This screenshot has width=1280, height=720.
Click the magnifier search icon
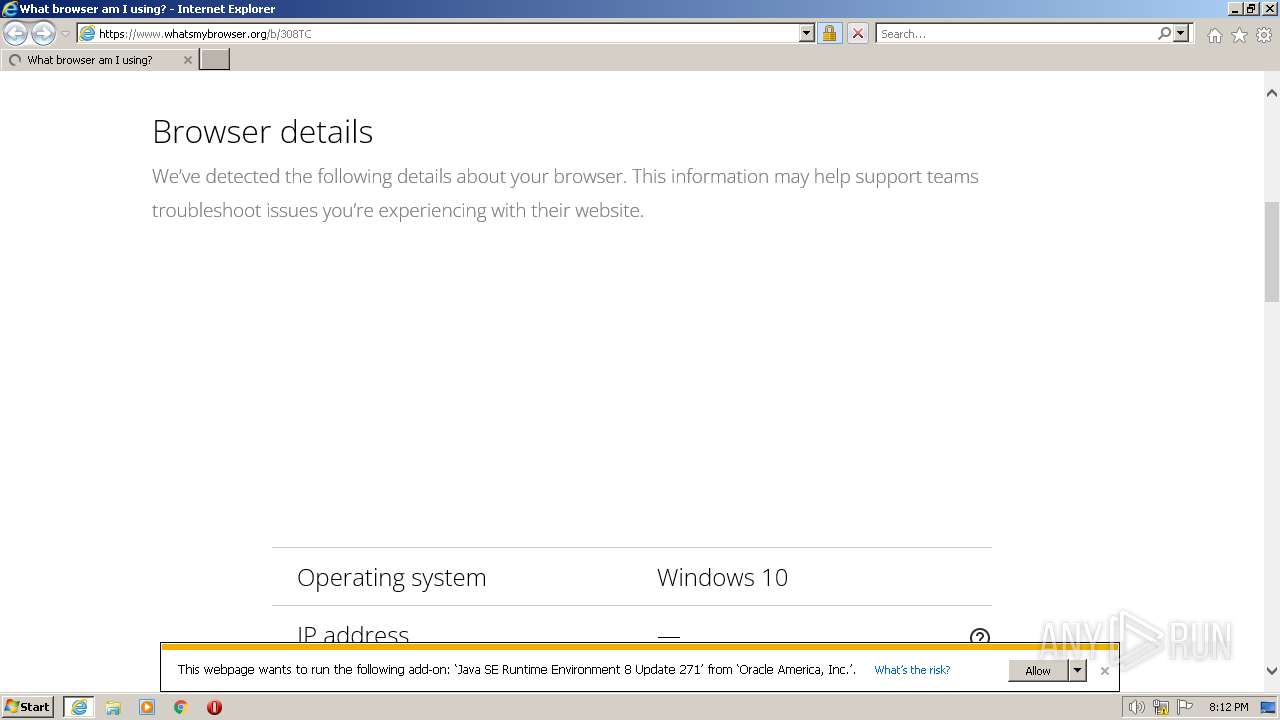click(1164, 33)
